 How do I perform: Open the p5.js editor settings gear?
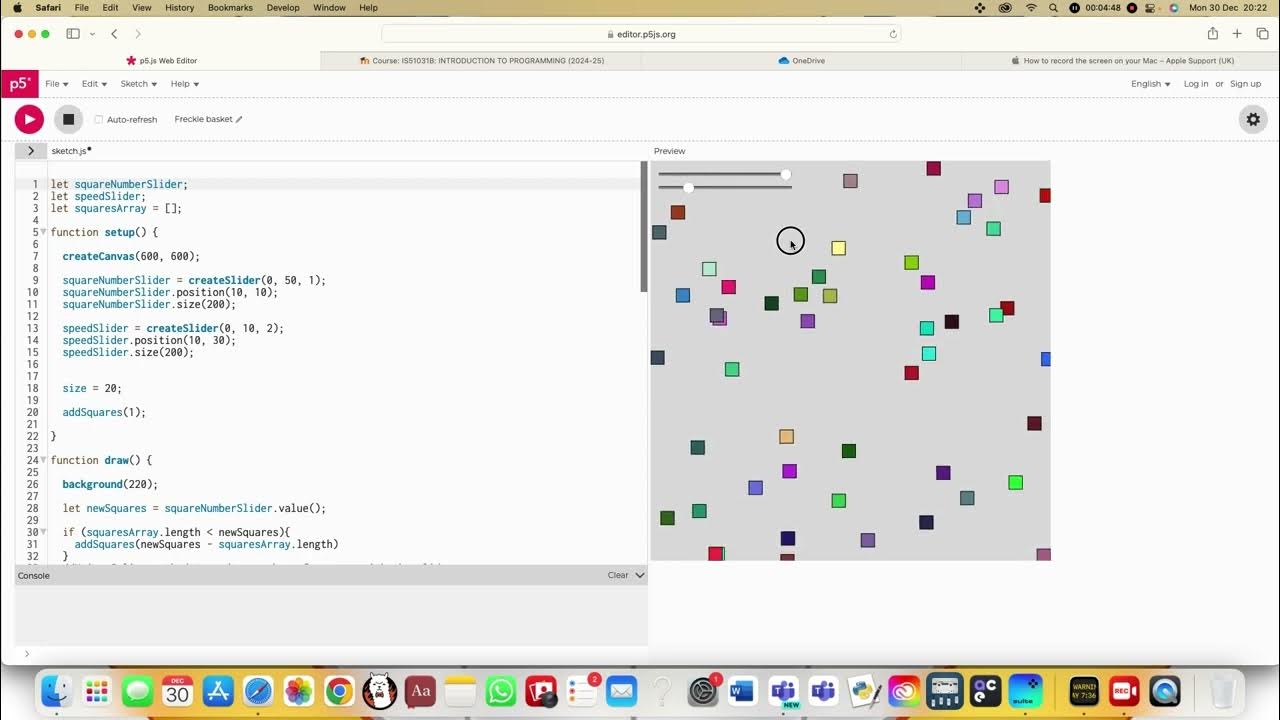[1253, 119]
